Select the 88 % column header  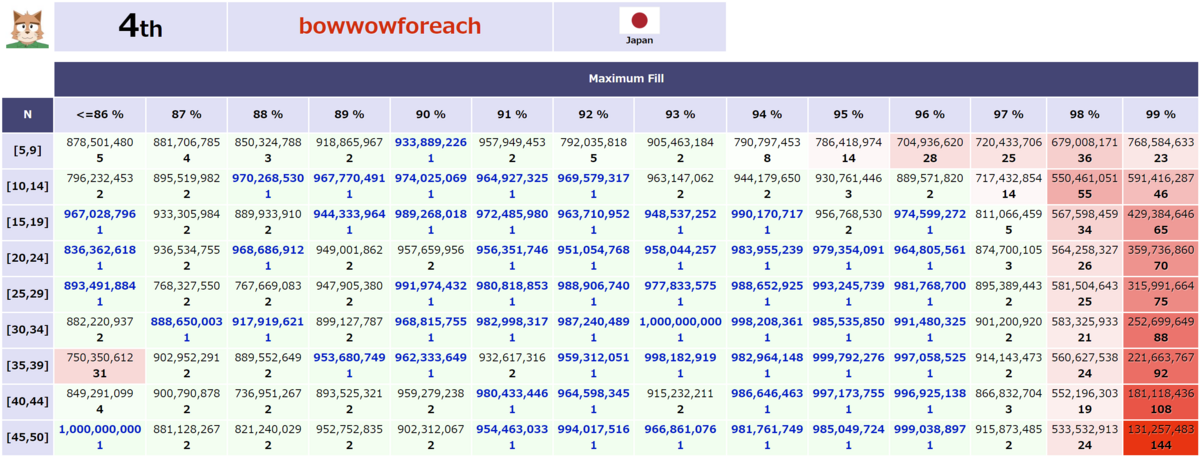268,115
